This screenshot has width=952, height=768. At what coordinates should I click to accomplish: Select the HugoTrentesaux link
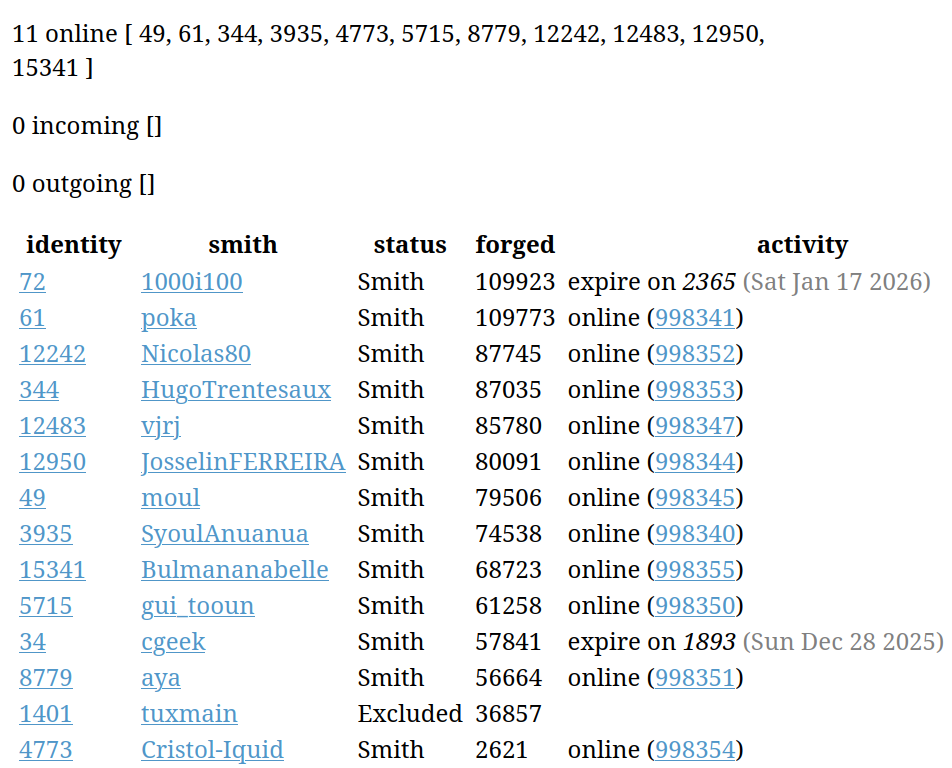[235, 390]
